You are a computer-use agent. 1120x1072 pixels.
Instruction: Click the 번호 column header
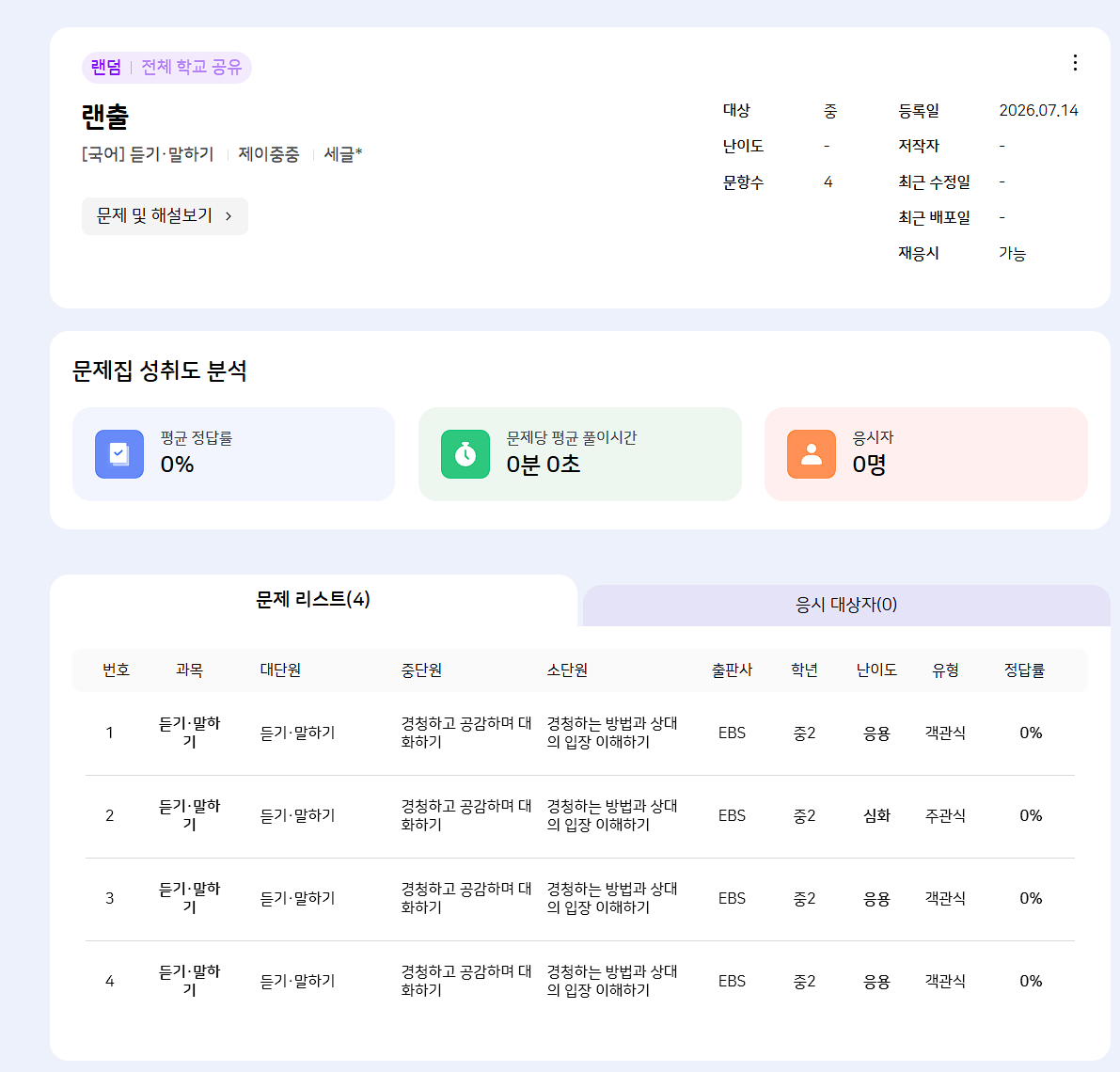point(117,670)
